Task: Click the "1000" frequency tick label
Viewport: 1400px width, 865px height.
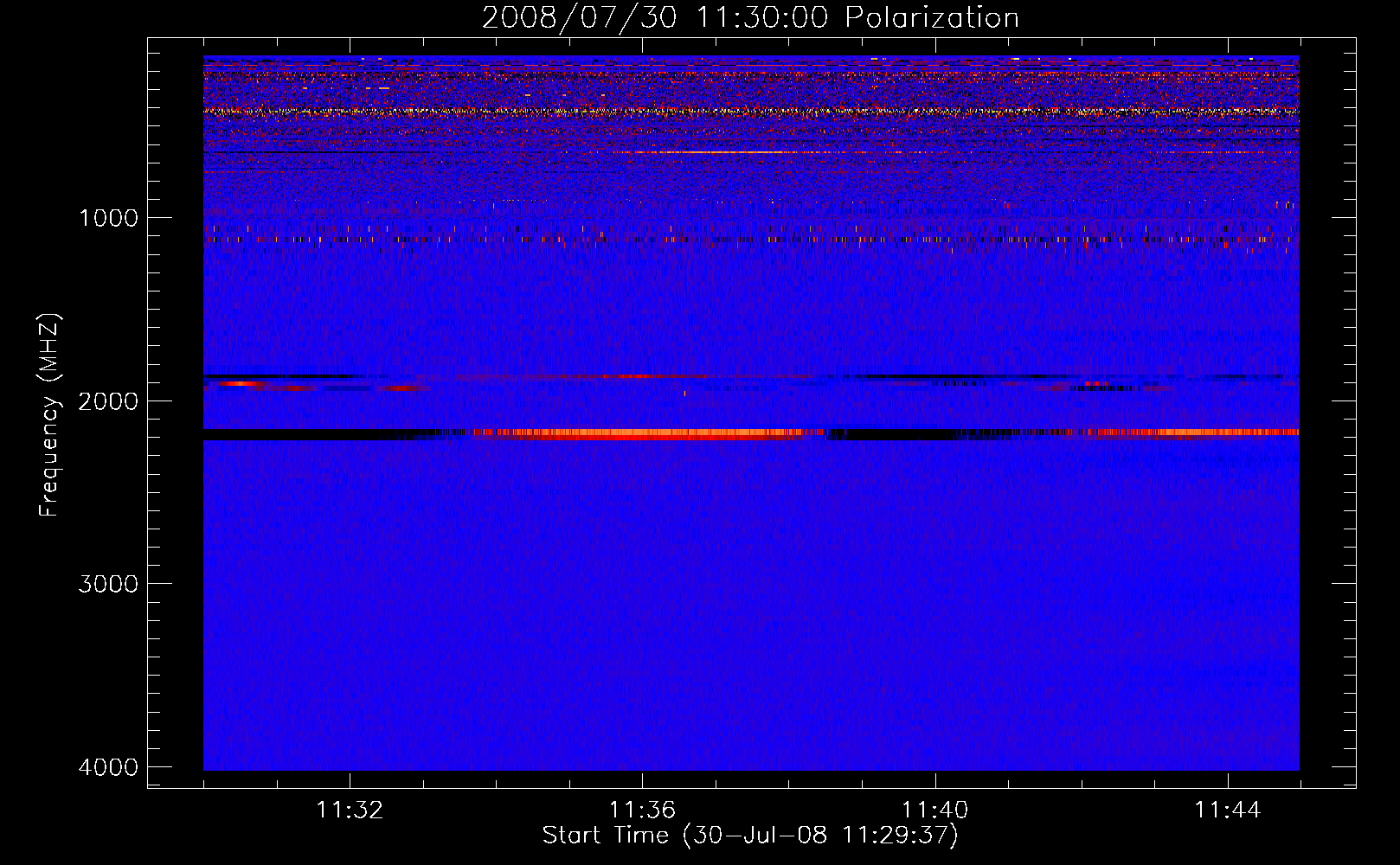Action: [108, 218]
